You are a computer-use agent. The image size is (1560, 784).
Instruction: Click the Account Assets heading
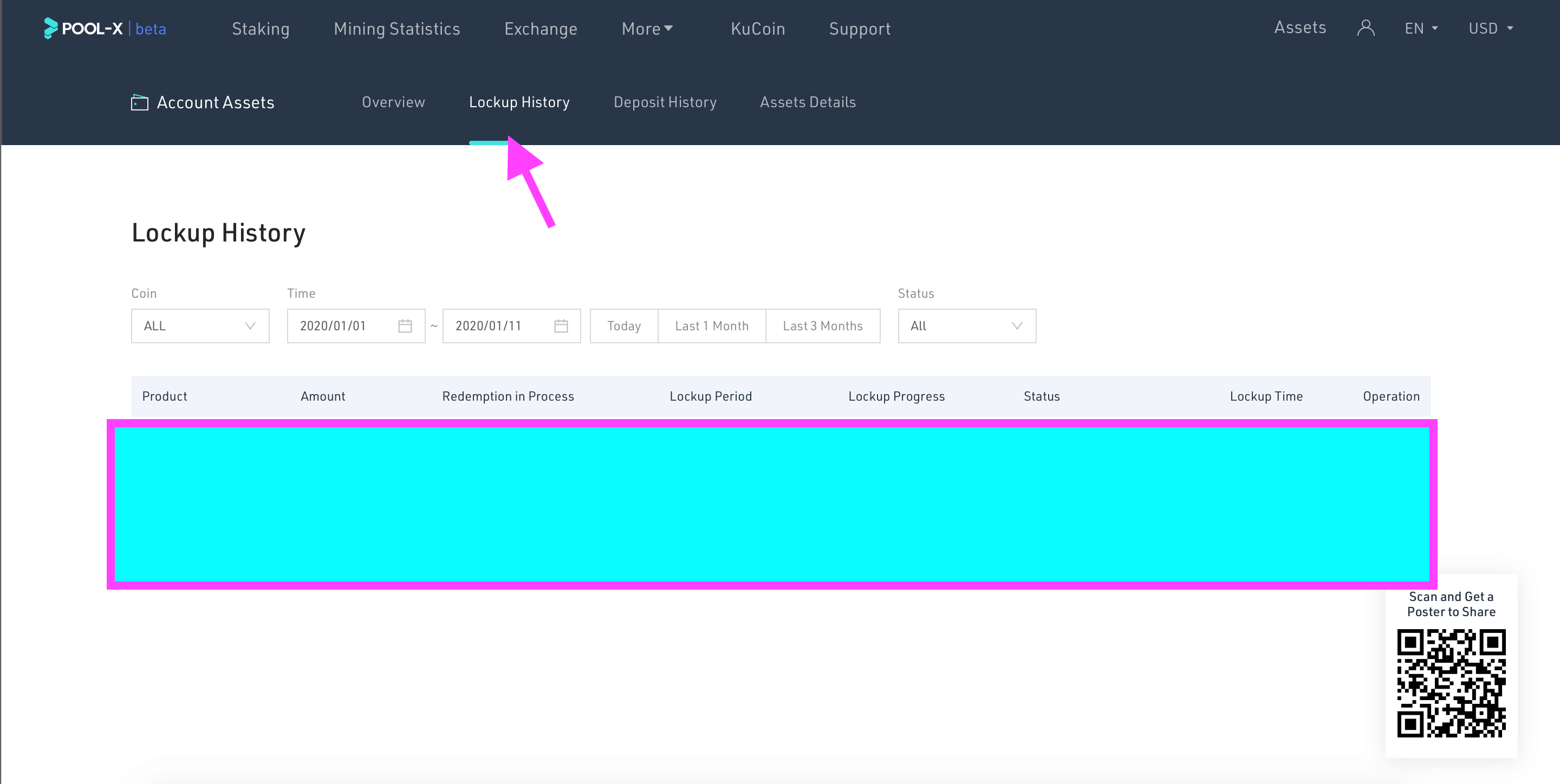coord(215,102)
